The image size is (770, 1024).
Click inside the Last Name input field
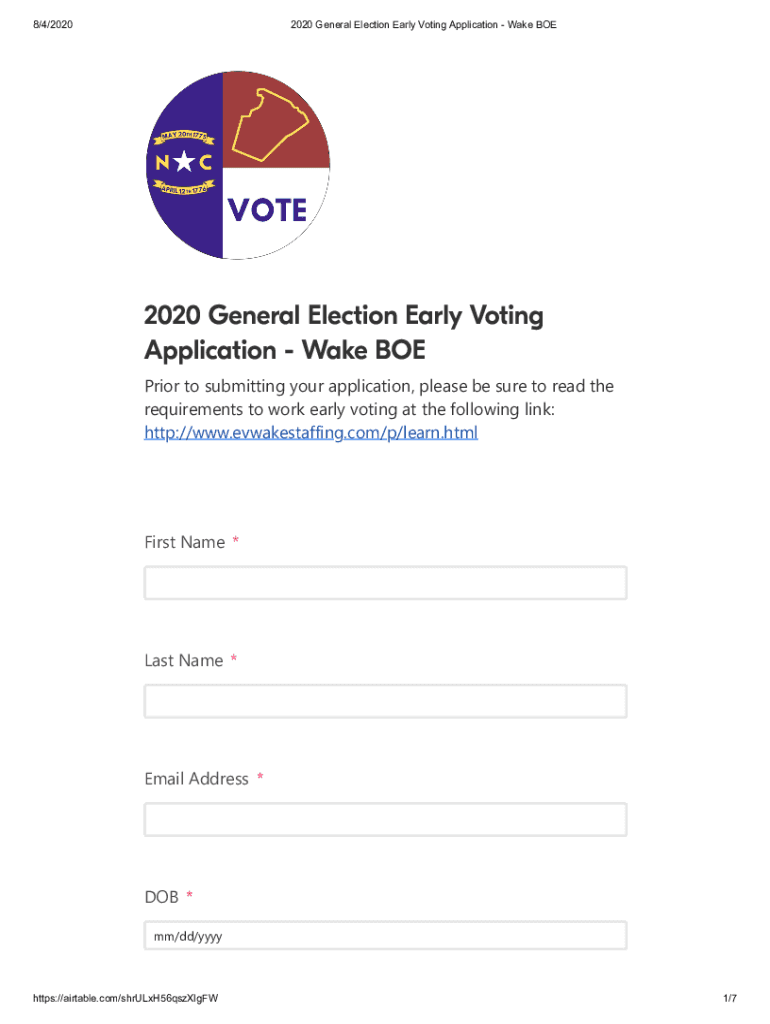point(385,701)
